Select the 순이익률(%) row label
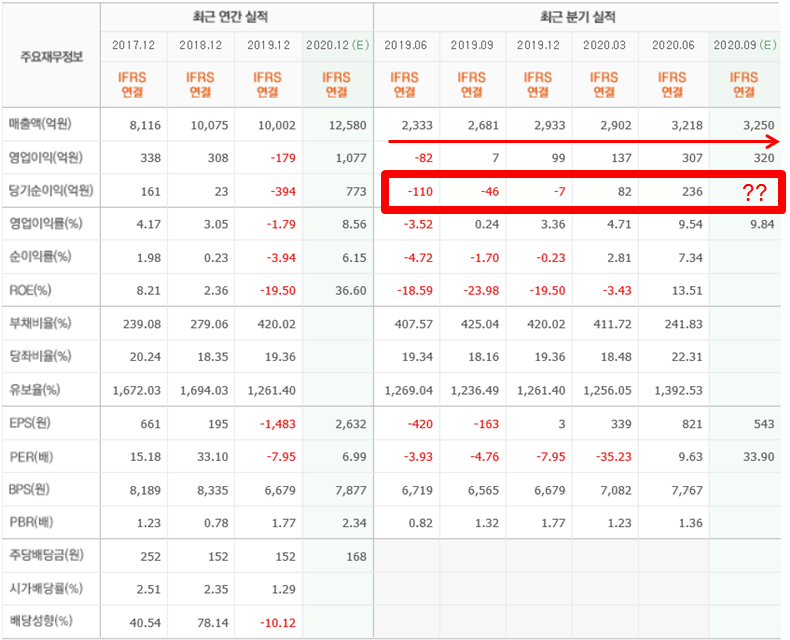The width and height of the screenshot is (790, 640). point(40,257)
